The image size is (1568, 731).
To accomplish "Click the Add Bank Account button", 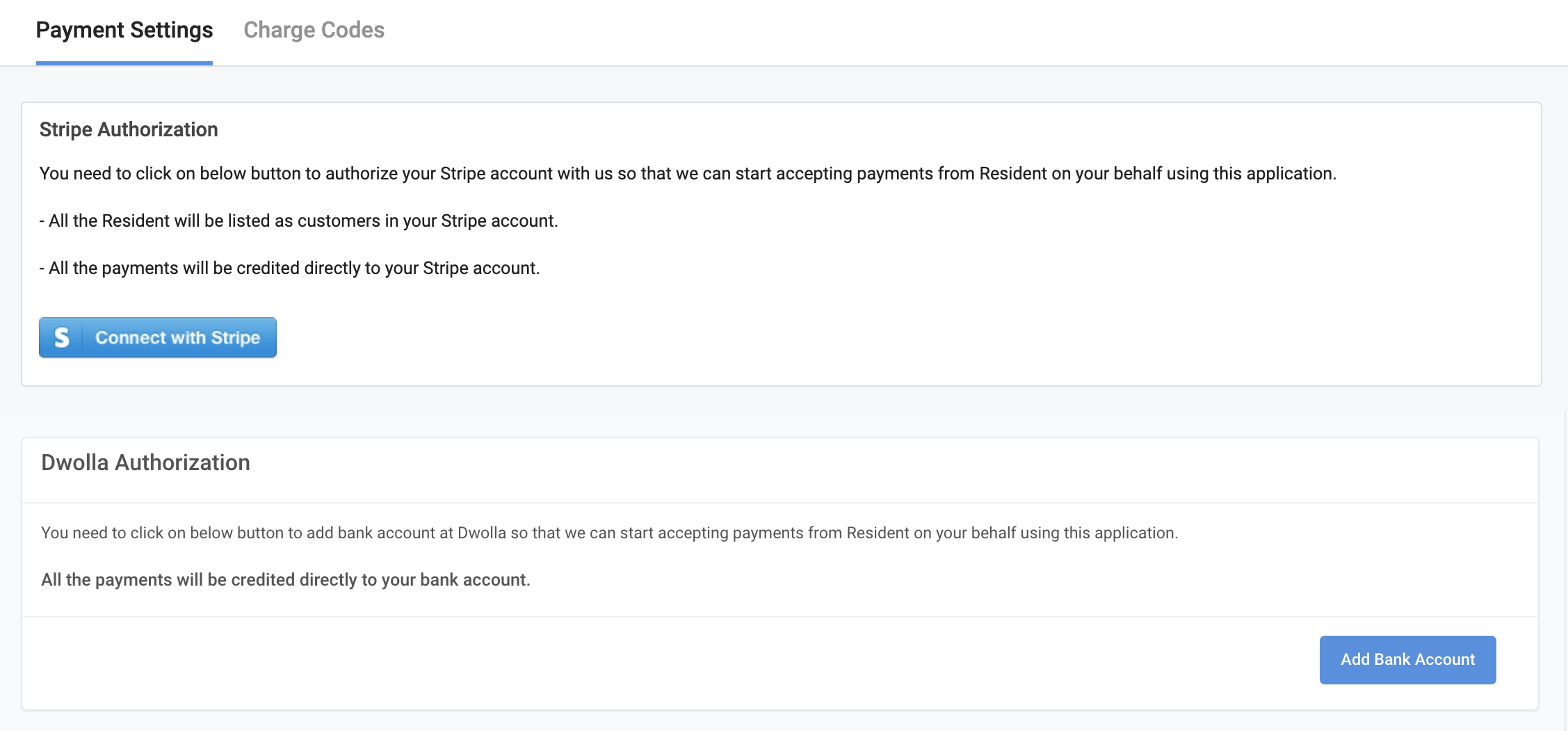I will [1407, 659].
